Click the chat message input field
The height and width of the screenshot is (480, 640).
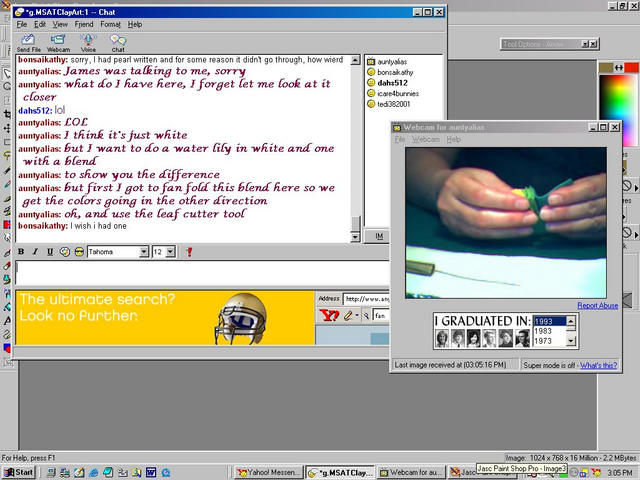pyautogui.click(x=202, y=273)
